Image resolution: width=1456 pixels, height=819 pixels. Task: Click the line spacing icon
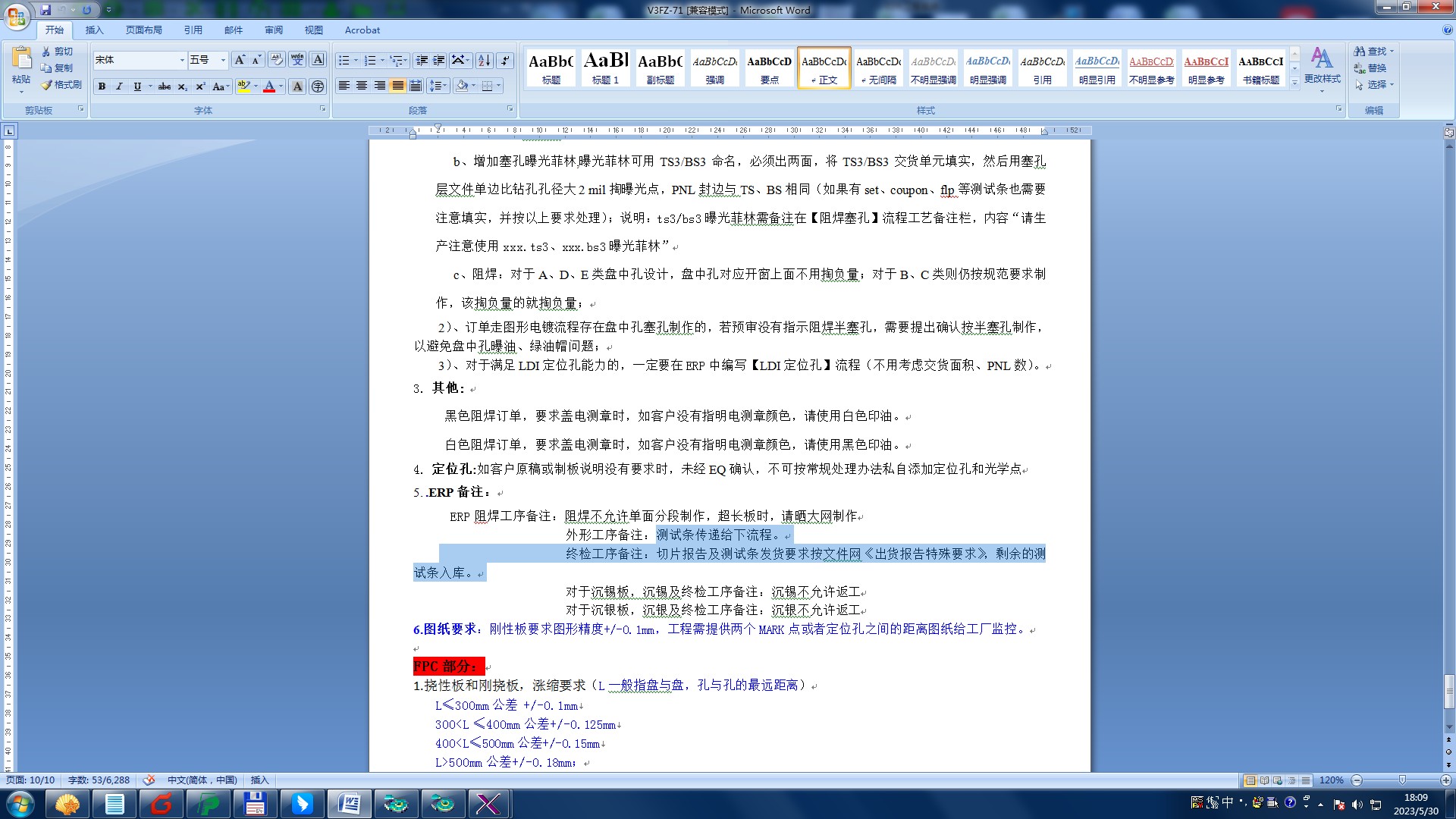tap(438, 86)
